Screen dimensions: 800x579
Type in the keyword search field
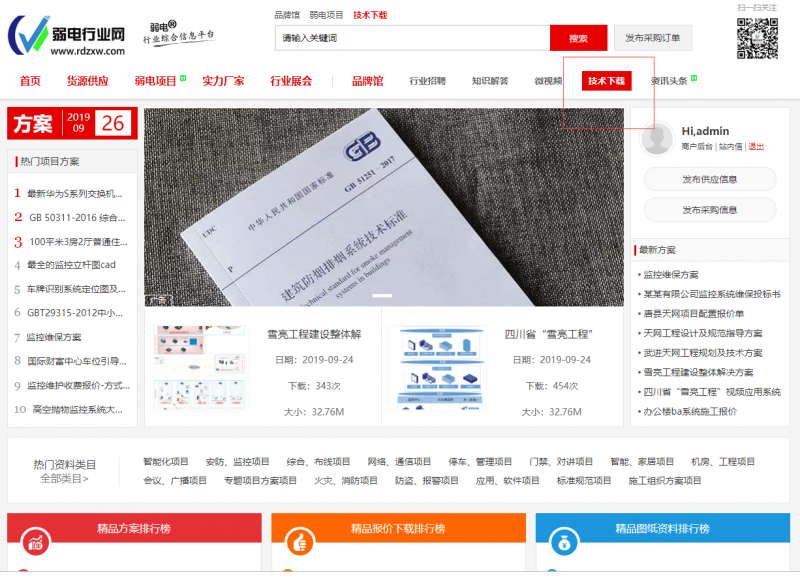412,38
